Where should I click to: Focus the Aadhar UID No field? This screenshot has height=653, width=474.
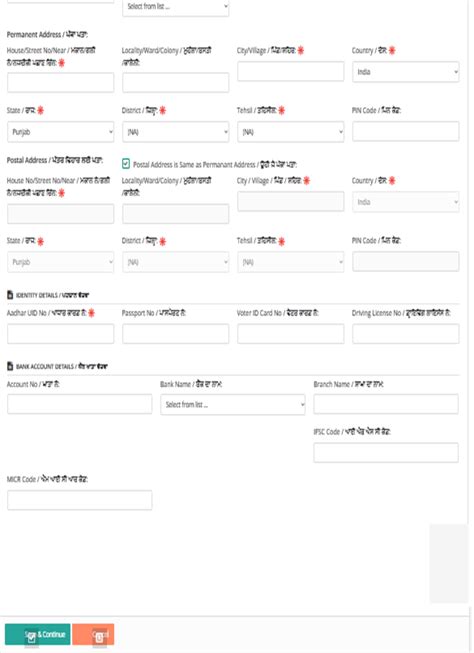click(x=60, y=334)
